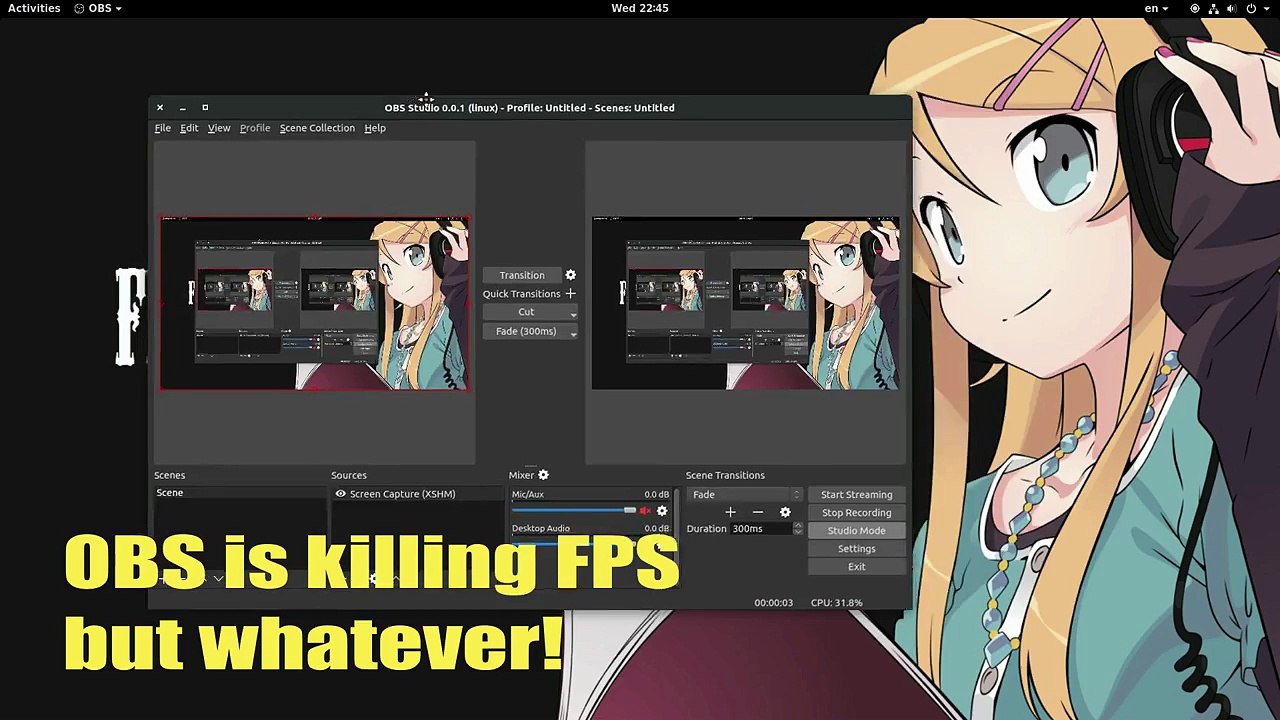Open the Cut quick transition dropdown arrow

coord(573,313)
